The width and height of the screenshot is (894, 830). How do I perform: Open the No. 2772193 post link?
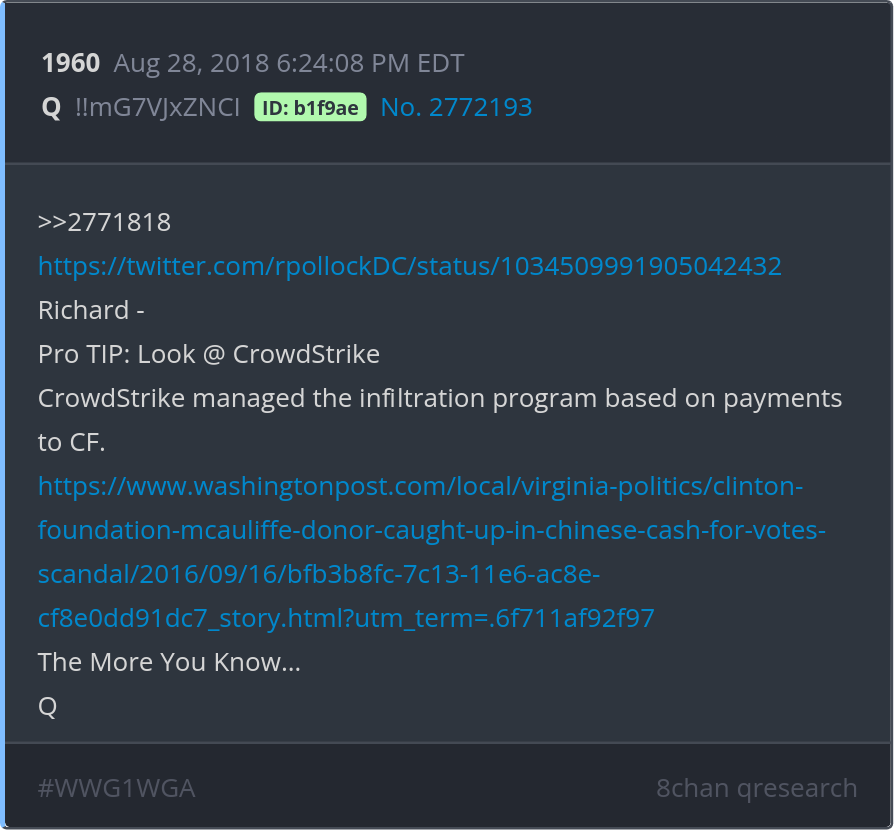pos(456,108)
